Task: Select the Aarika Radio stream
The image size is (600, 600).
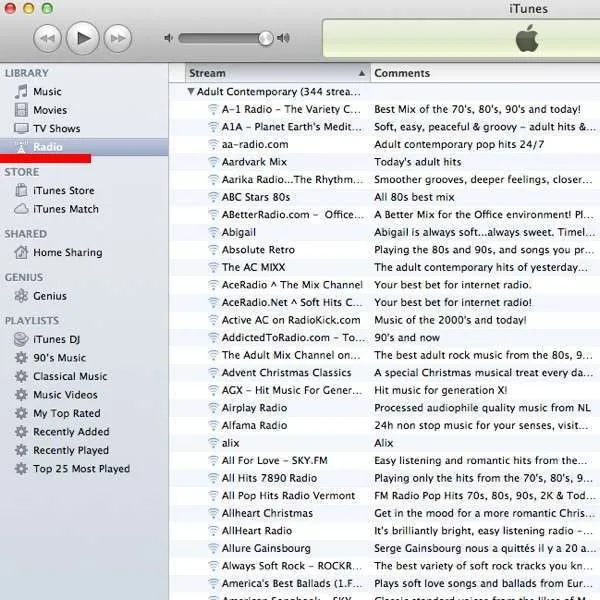Action: [x=292, y=180]
